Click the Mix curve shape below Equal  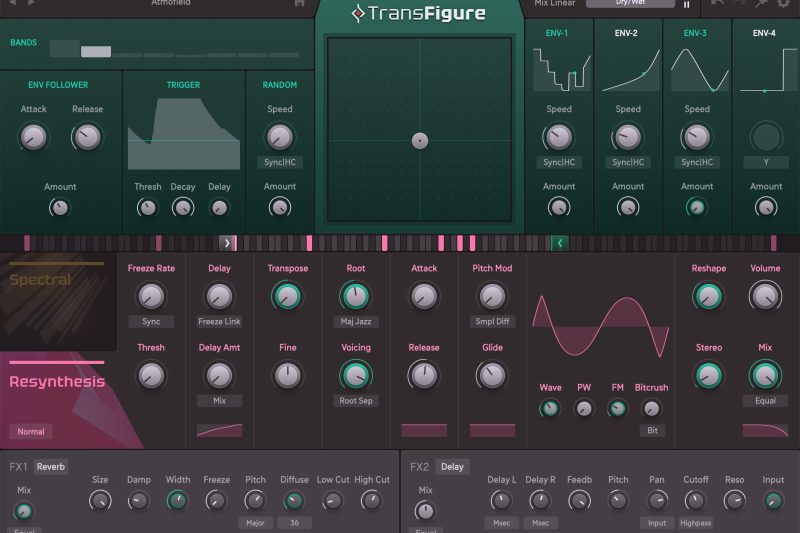(765, 430)
